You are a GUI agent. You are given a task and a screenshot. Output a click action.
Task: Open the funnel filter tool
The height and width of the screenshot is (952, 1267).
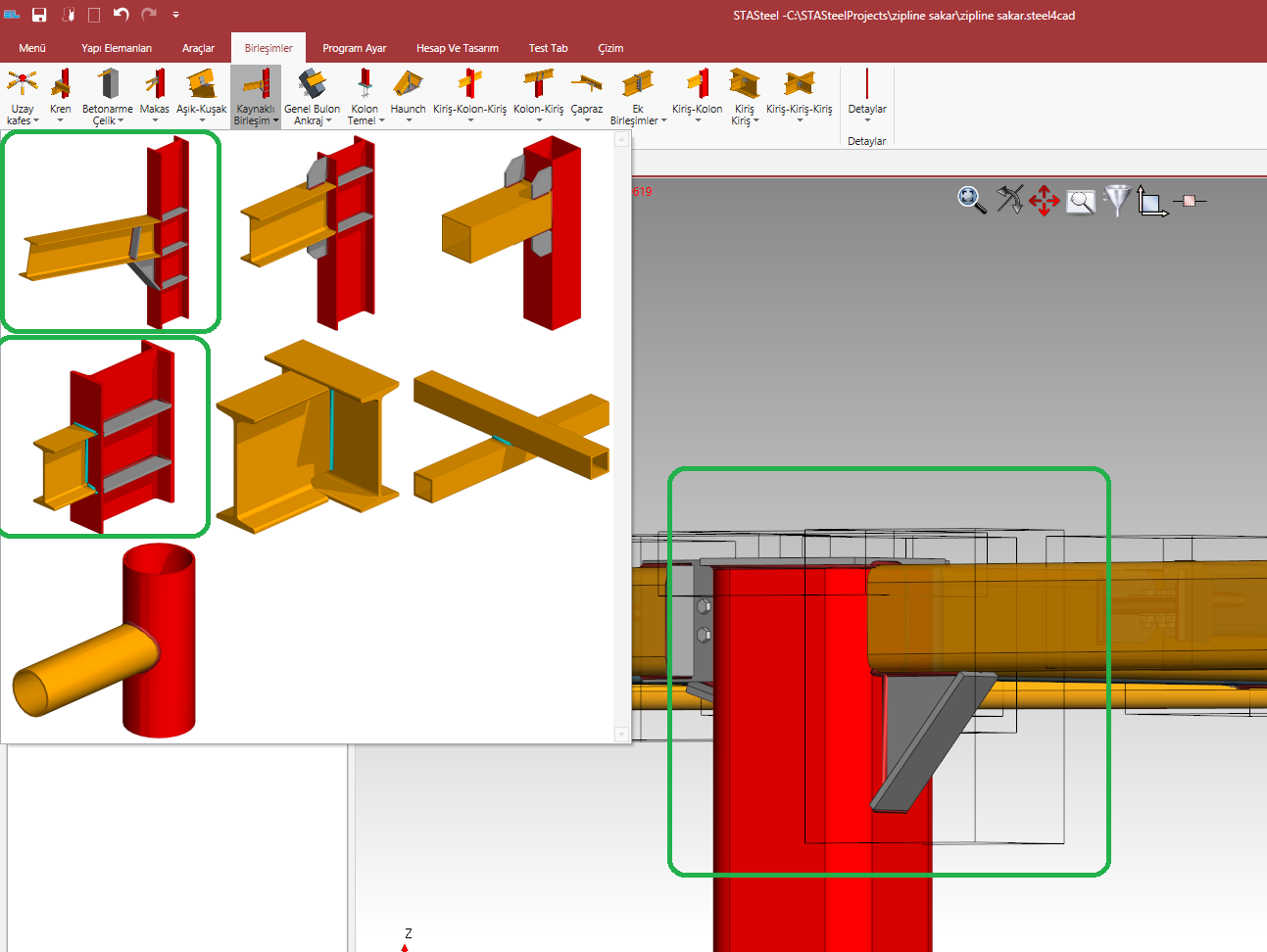point(1116,200)
